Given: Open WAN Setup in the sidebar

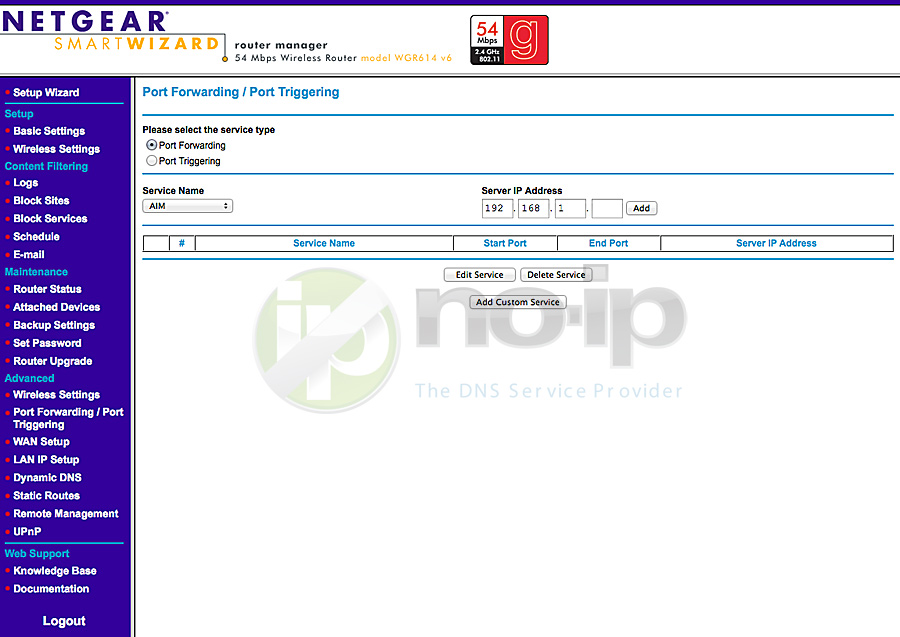Looking at the screenshot, I should coord(41,441).
